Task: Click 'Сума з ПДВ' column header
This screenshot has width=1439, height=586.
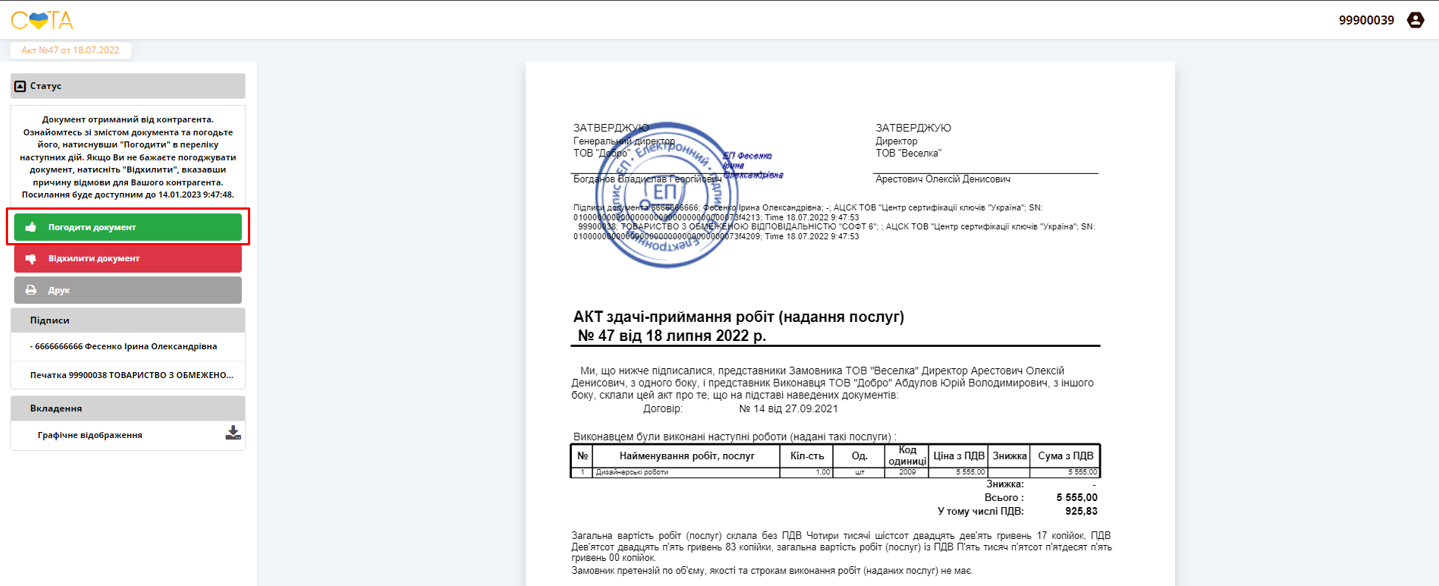Action: [1065, 456]
